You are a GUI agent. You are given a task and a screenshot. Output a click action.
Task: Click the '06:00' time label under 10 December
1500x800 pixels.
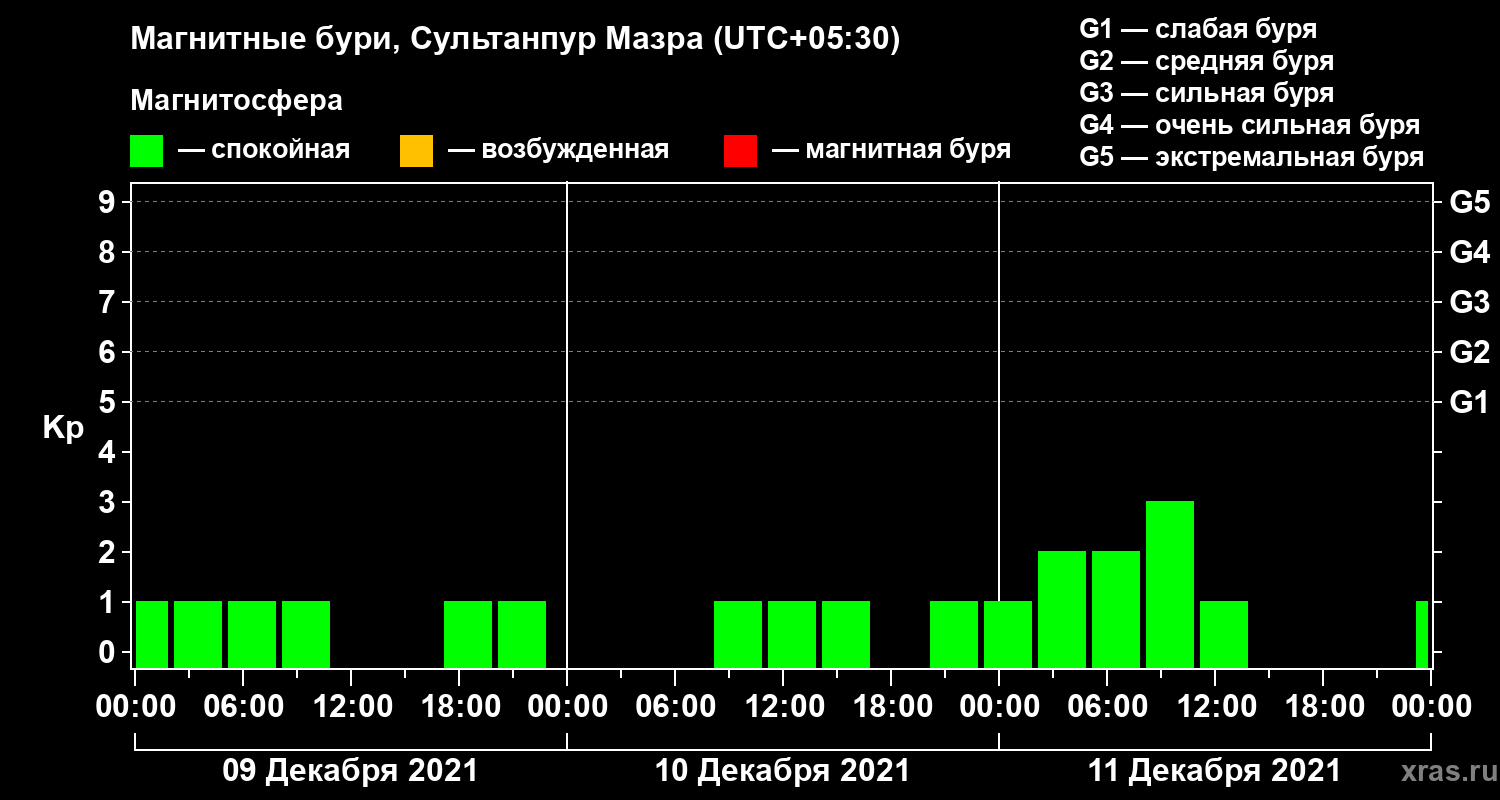[x=675, y=707]
